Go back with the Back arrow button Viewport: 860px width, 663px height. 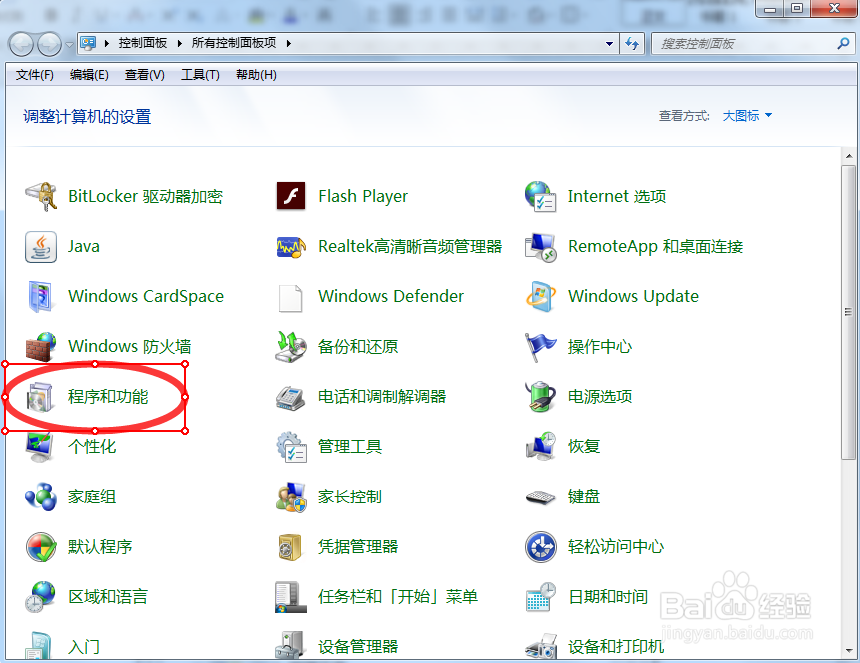[22, 44]
